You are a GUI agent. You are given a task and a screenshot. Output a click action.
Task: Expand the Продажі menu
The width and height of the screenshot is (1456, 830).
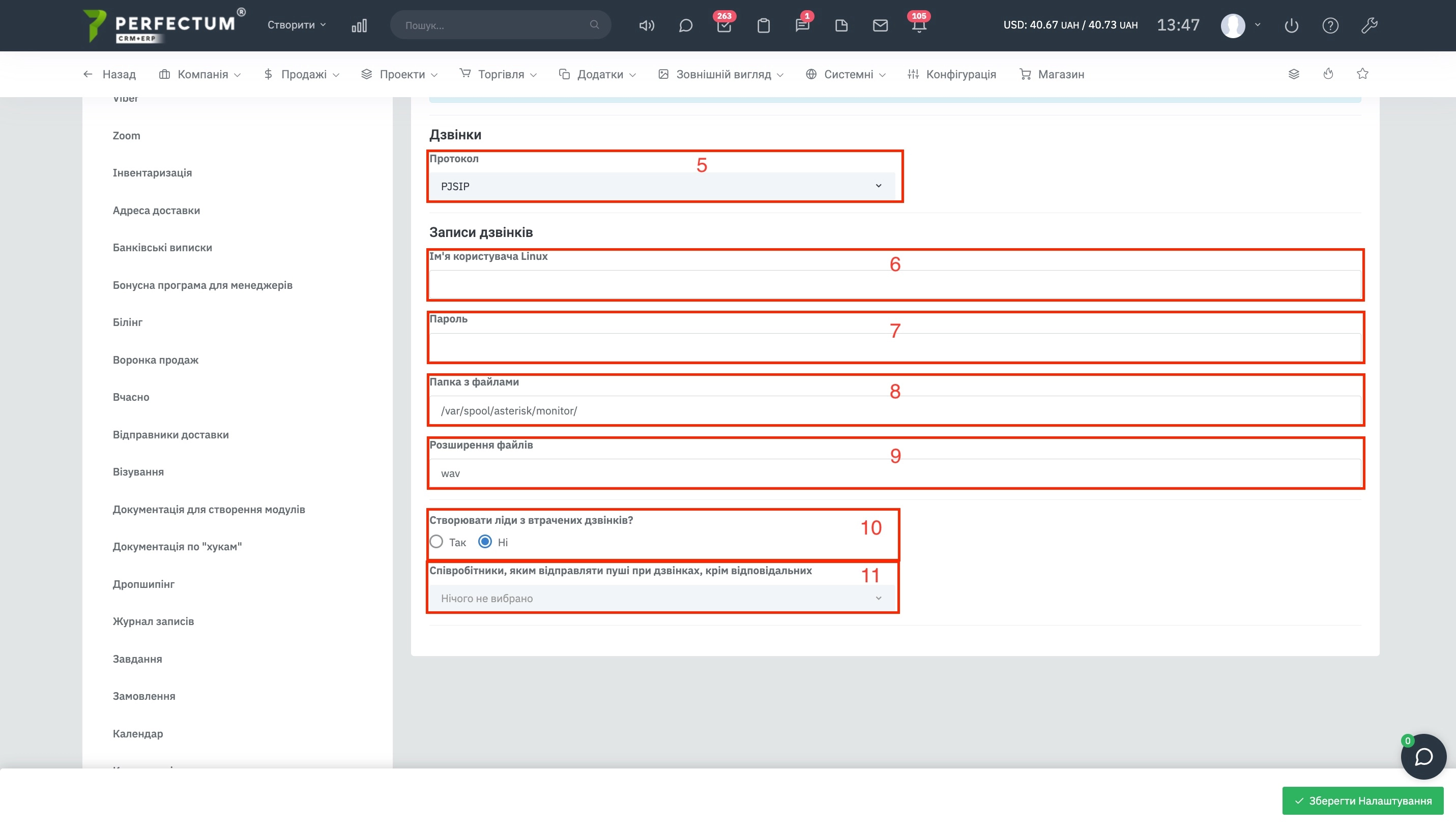(x=302, y=74)
